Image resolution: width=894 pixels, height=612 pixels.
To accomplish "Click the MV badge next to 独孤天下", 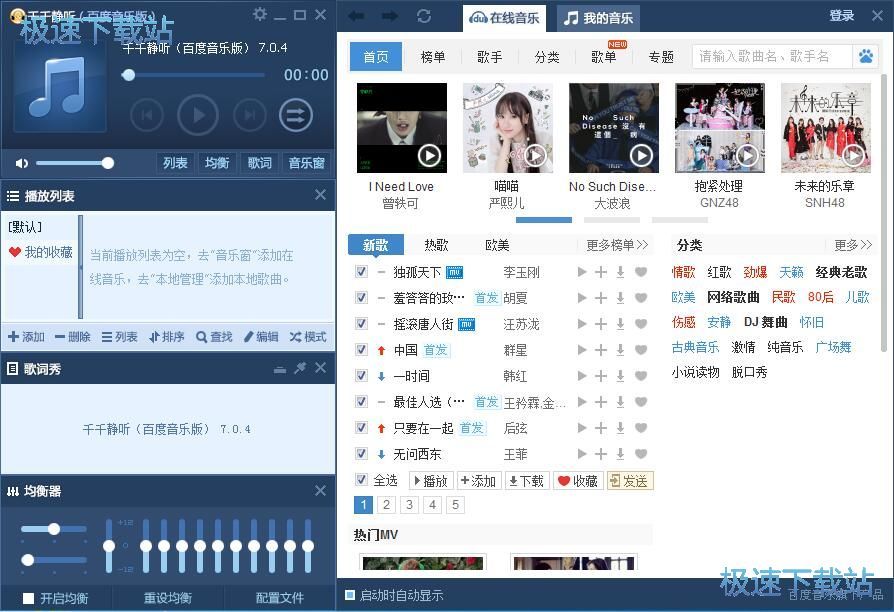I will coord(454,273).
